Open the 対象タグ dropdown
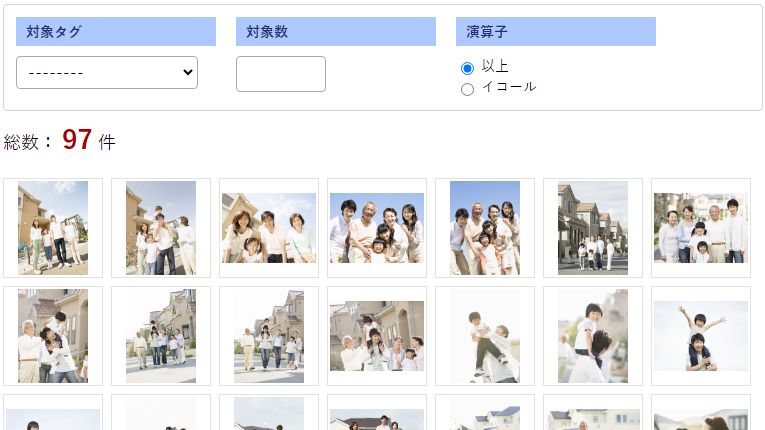 click(107, 72)
